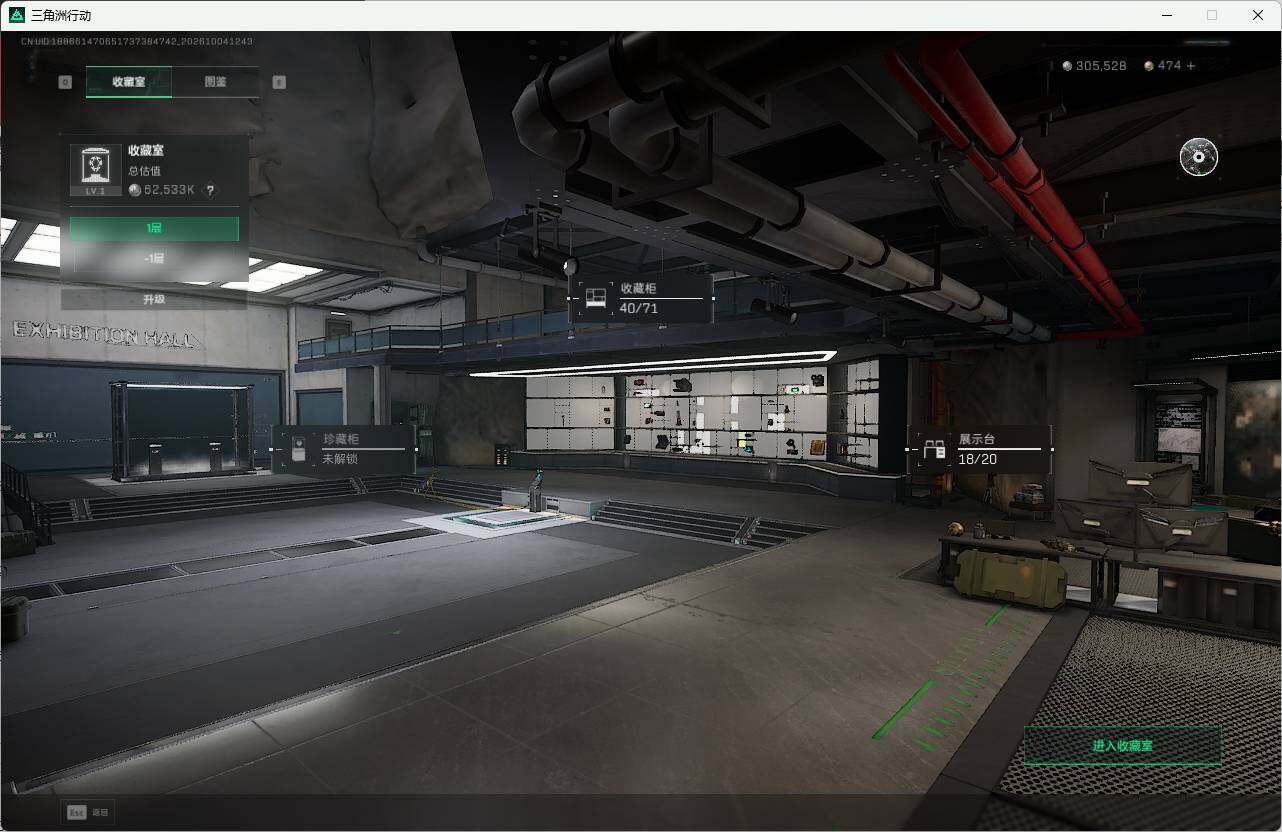Click the 收藏室 trophy case level icon
The height and width of the screenshot is (832, 1282).
point(95,170)
